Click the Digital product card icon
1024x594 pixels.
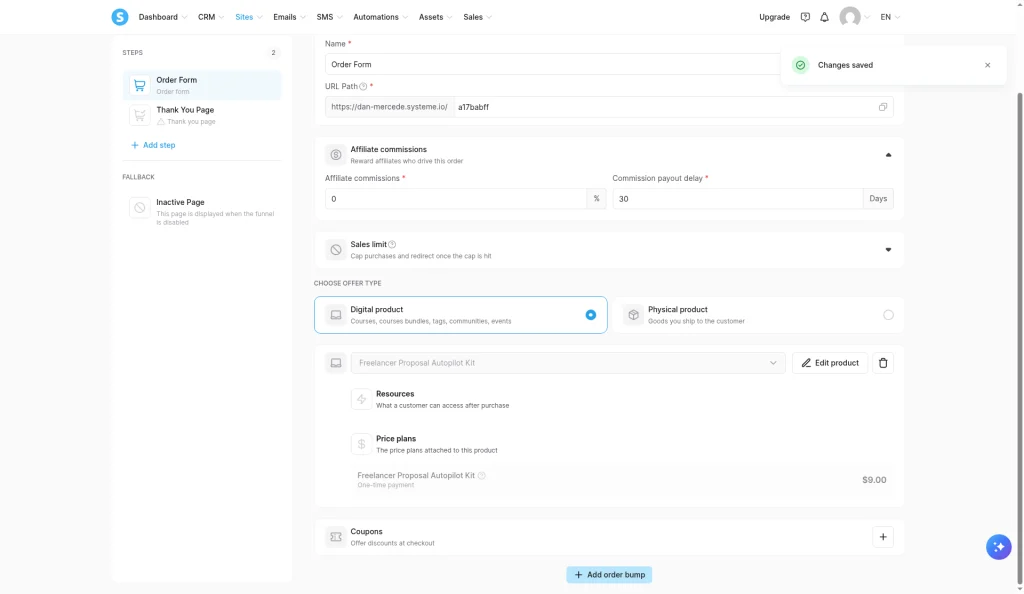pyautogui.click(x=336, y=315)
